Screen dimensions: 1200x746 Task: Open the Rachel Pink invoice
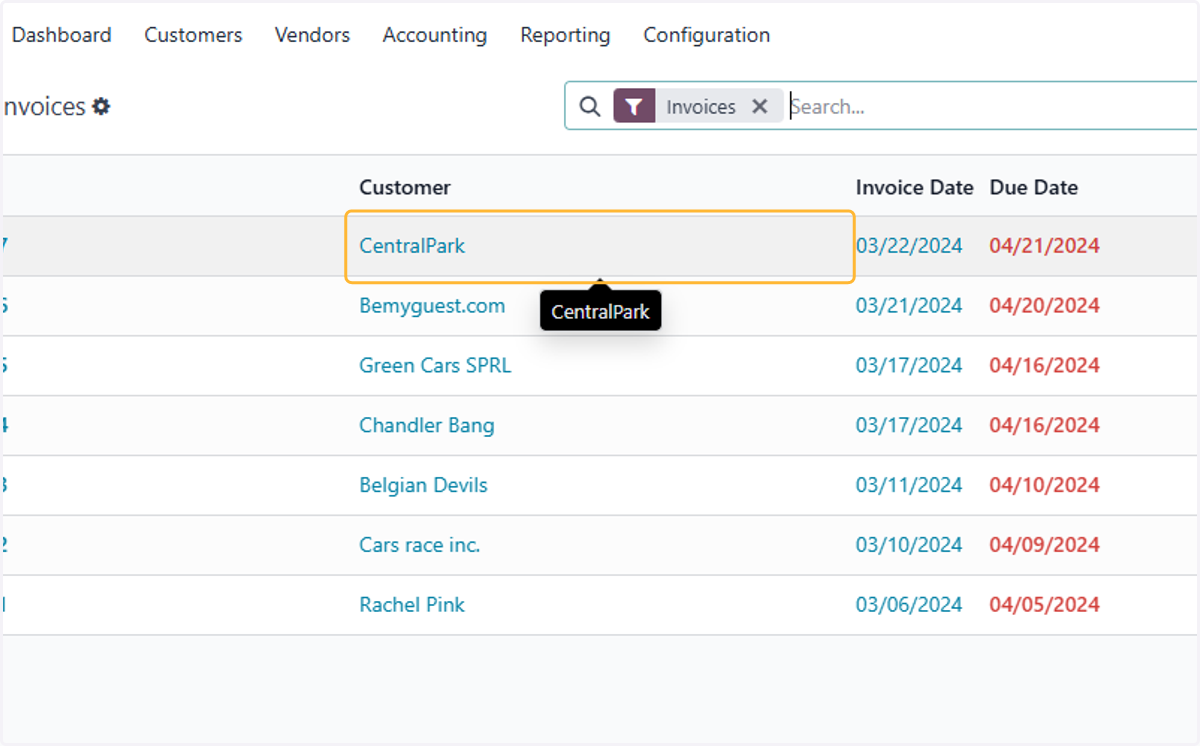[x=412, y=605]
